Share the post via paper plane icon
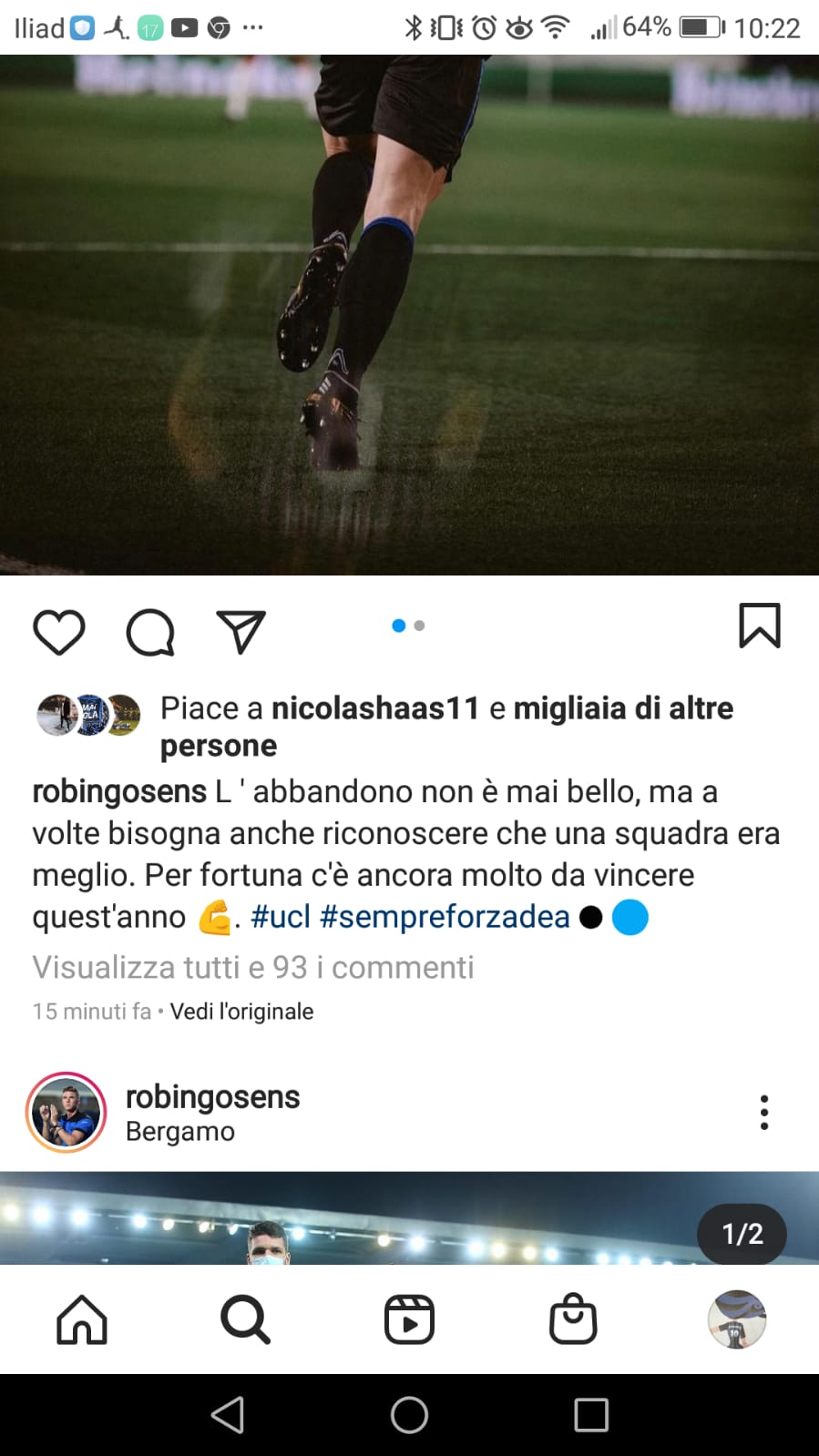819x1456 pixels. [241, 631]
